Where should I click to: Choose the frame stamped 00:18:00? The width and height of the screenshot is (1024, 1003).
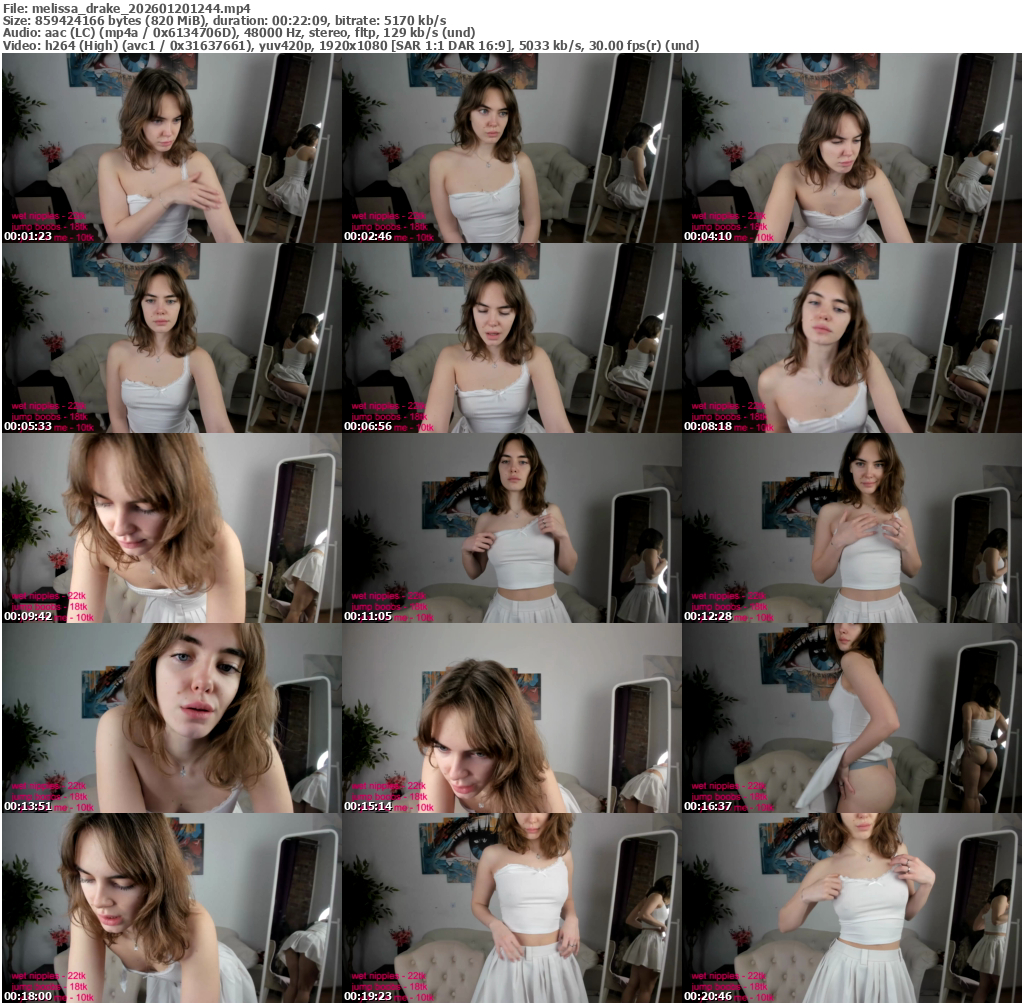click(x=172, y=908)
